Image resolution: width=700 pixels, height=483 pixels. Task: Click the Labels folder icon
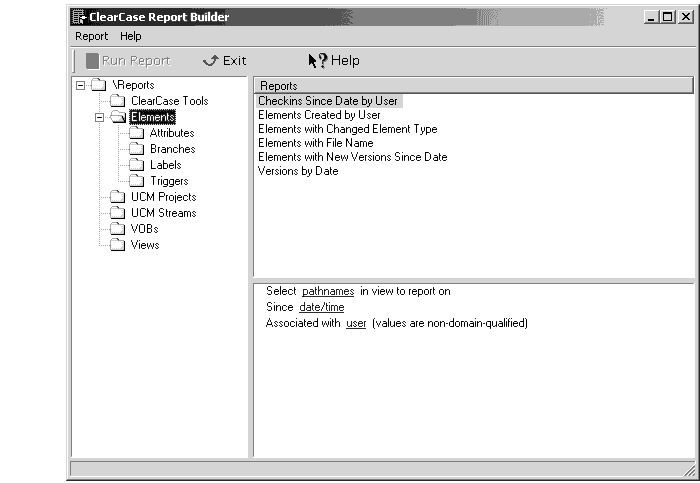coord(136,165)
